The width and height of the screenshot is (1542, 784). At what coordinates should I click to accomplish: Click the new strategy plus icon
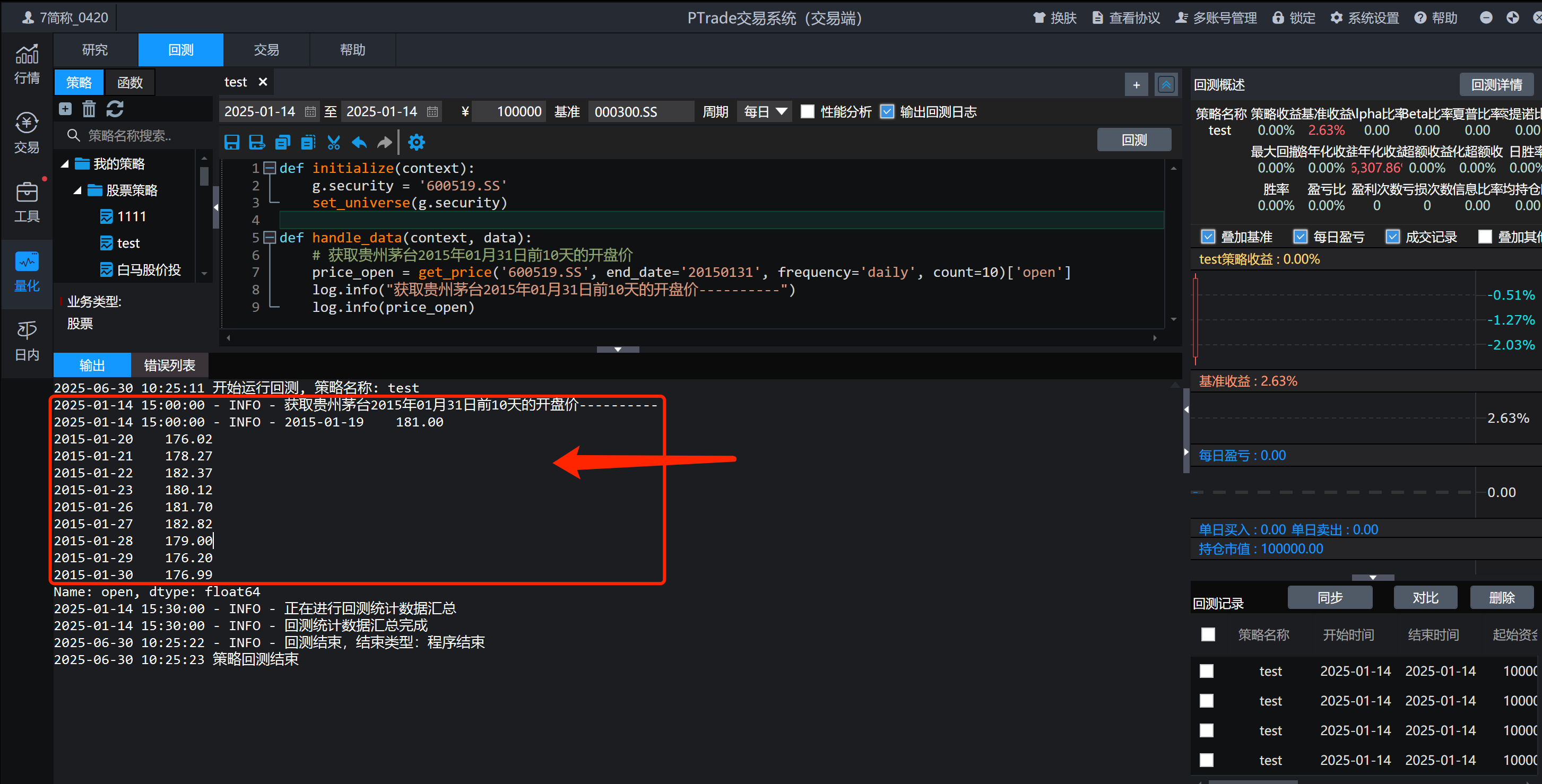click(x=65, y=109)
